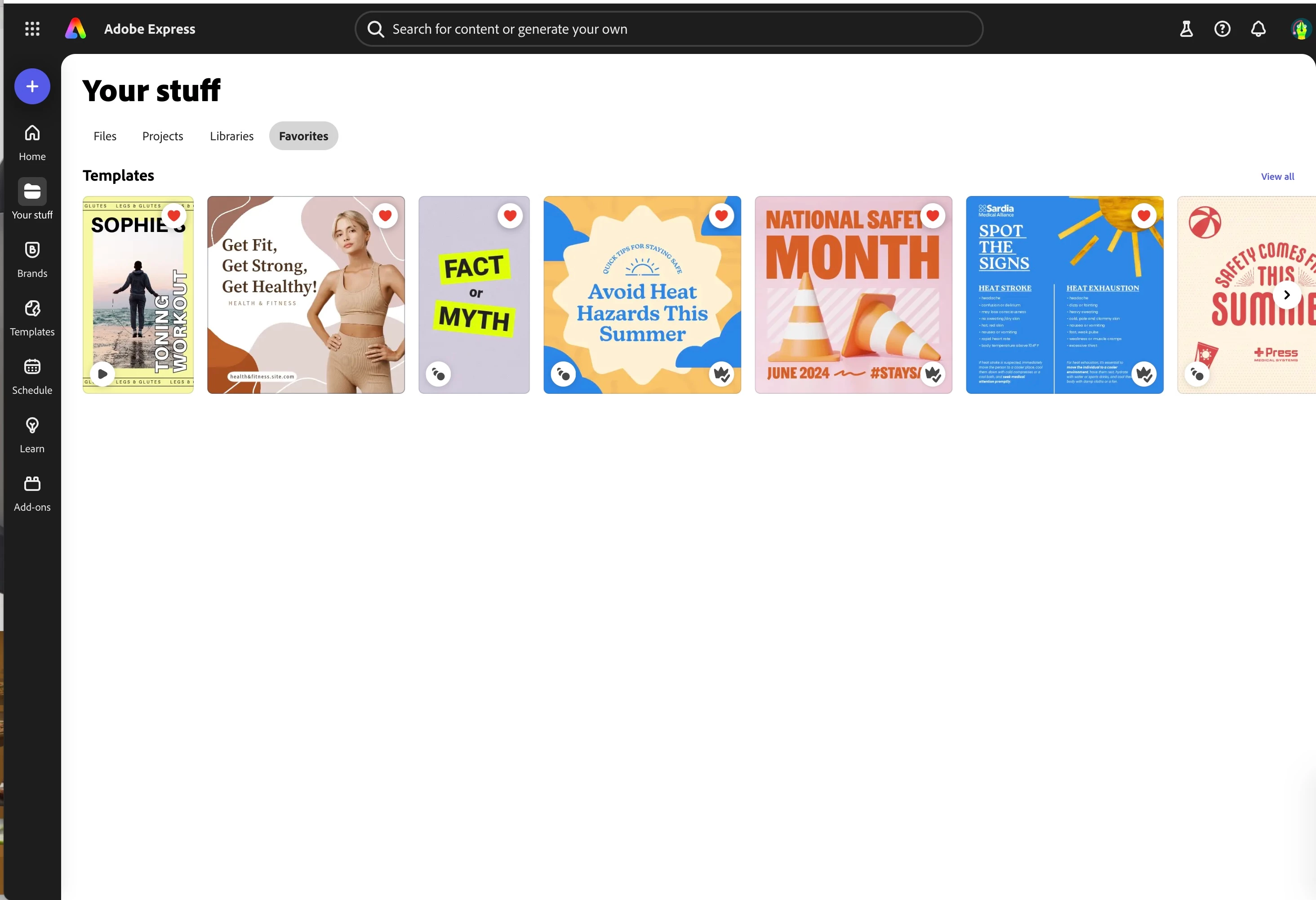Click the Adobe Express logo
Screen dimensions: 1316x900
pyautogui.click(x=76, y=29)
